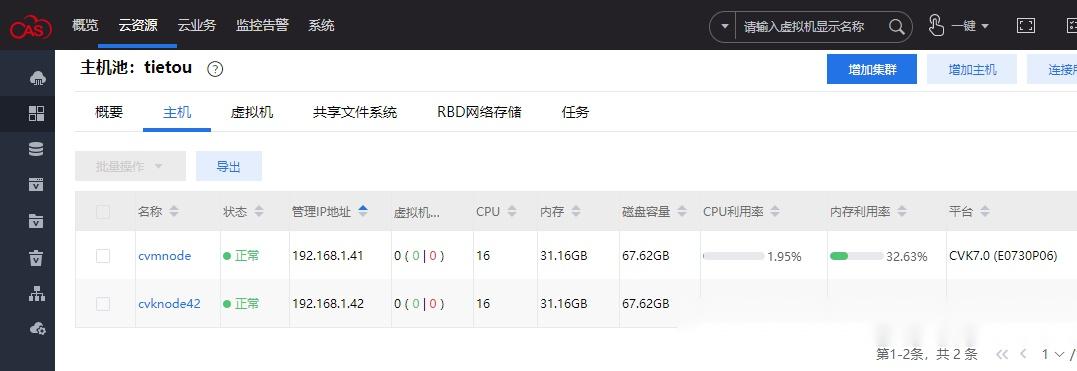Open the cvknode42 host link
Screen dimensions: 1077x371
point(169,303)
